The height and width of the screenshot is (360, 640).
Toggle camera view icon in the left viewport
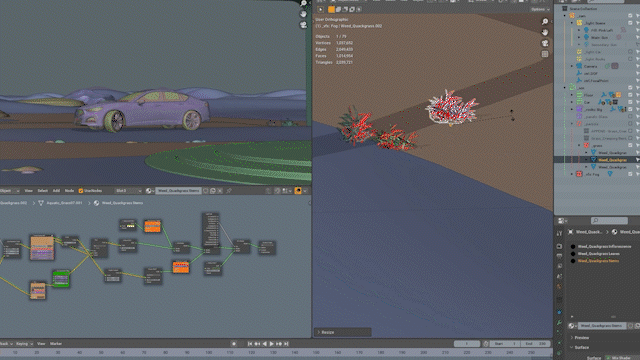tap(303, 25)
